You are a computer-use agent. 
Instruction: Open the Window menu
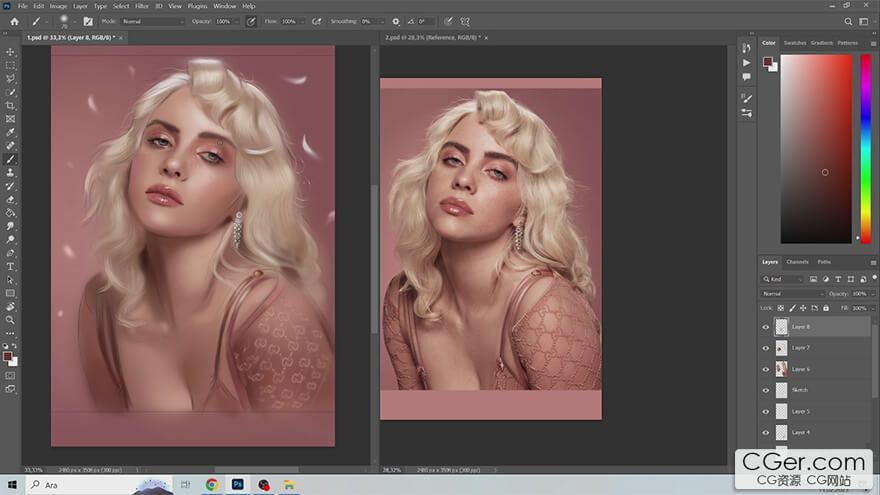click(224, 6)
